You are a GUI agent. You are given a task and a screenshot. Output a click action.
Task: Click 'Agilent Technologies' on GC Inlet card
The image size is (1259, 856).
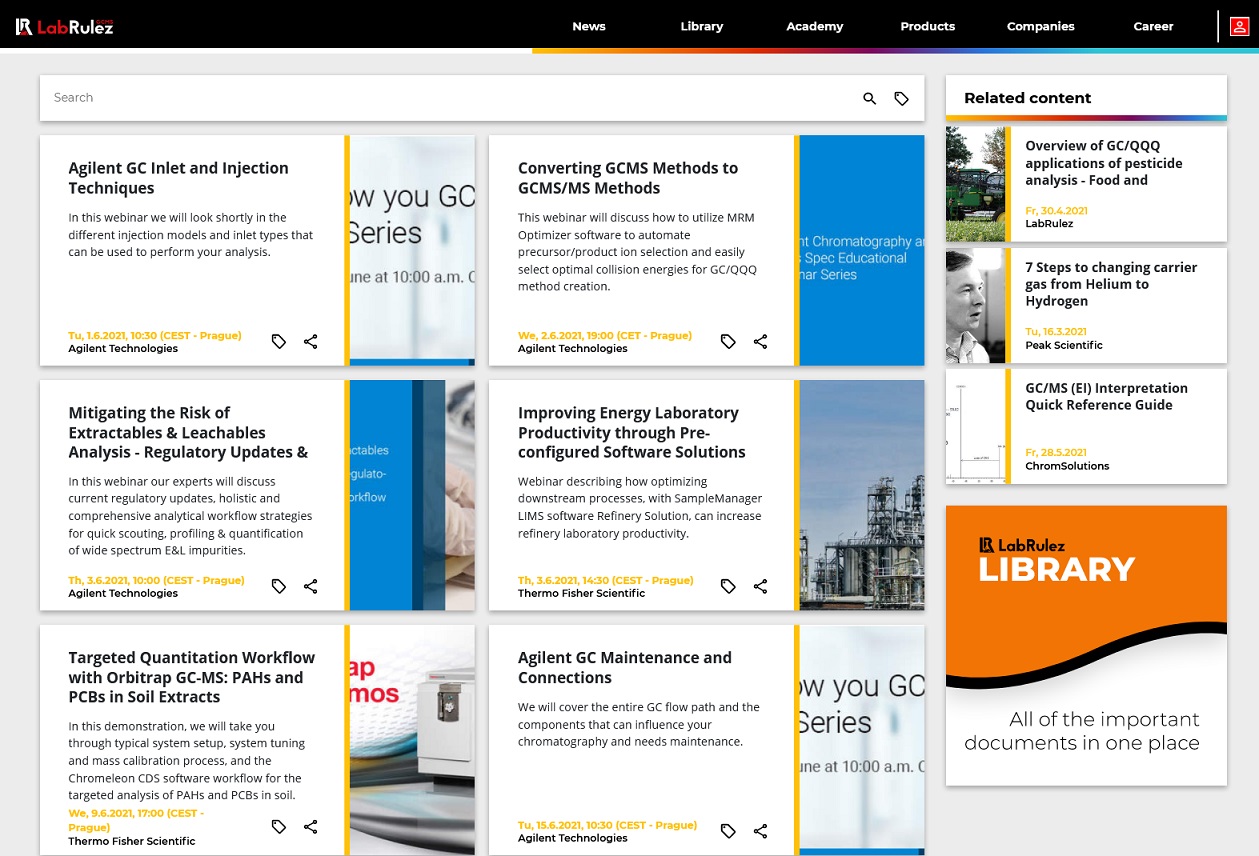coord(123,349)
